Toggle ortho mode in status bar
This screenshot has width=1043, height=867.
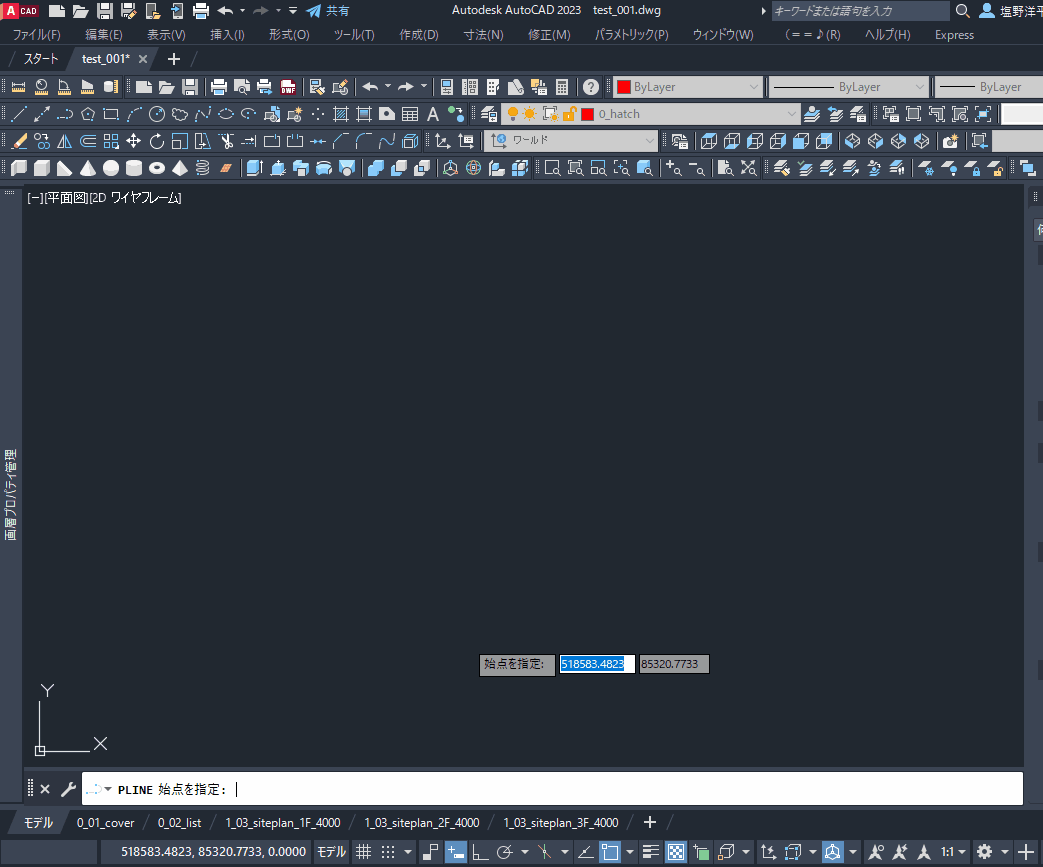(x=479, y=852)
